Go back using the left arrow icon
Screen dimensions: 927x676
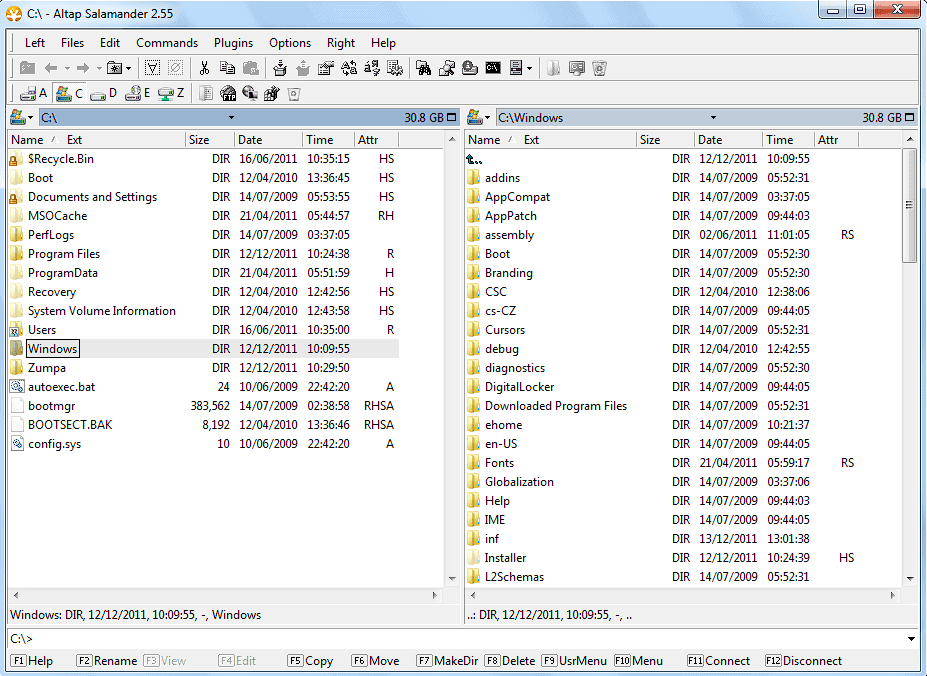coord(51,68)
